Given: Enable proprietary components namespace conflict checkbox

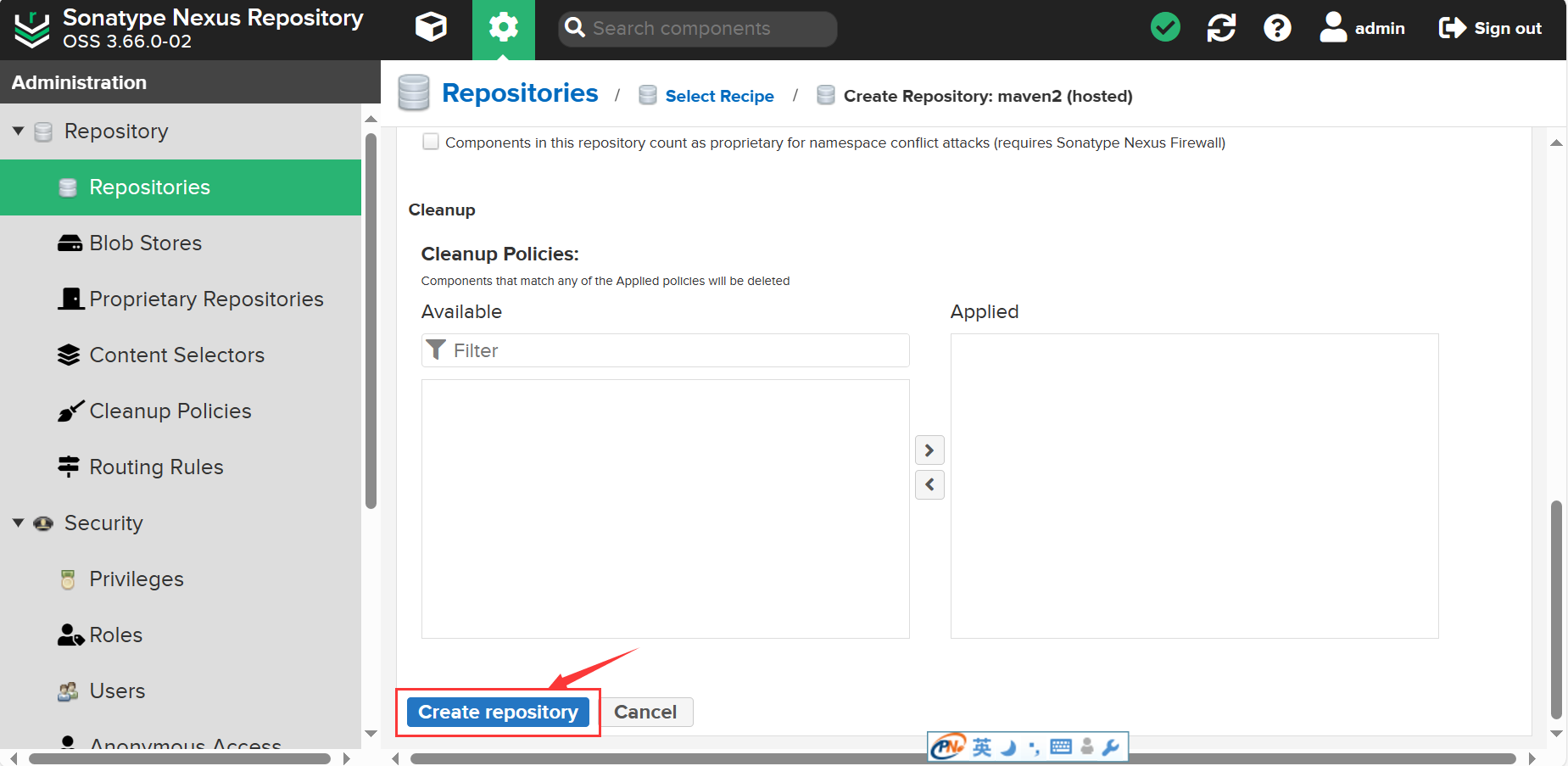Looking at the screenshot, I should (431, 142).
